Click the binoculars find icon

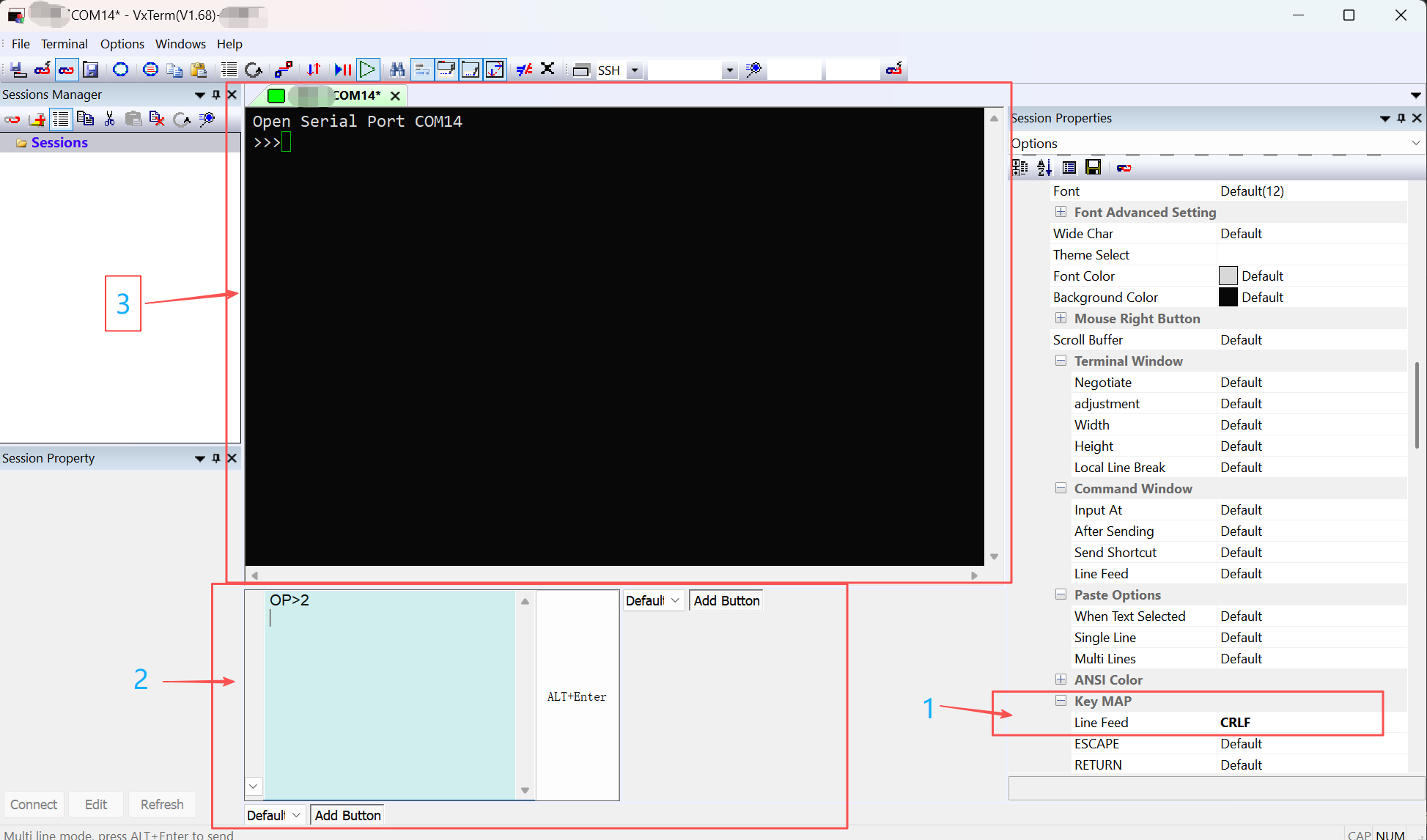[397, 70]
